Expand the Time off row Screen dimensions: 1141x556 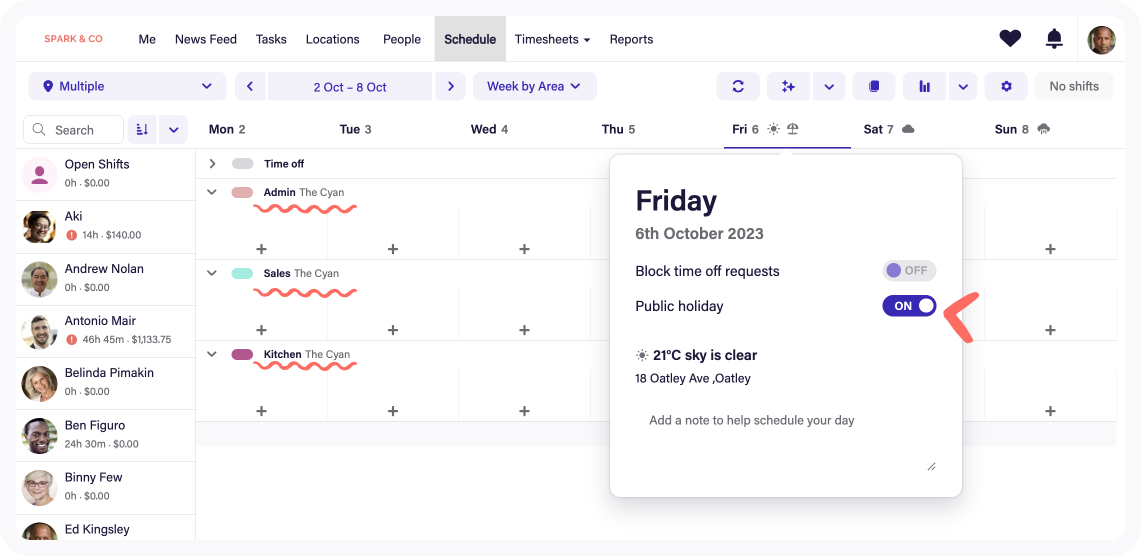212,164
